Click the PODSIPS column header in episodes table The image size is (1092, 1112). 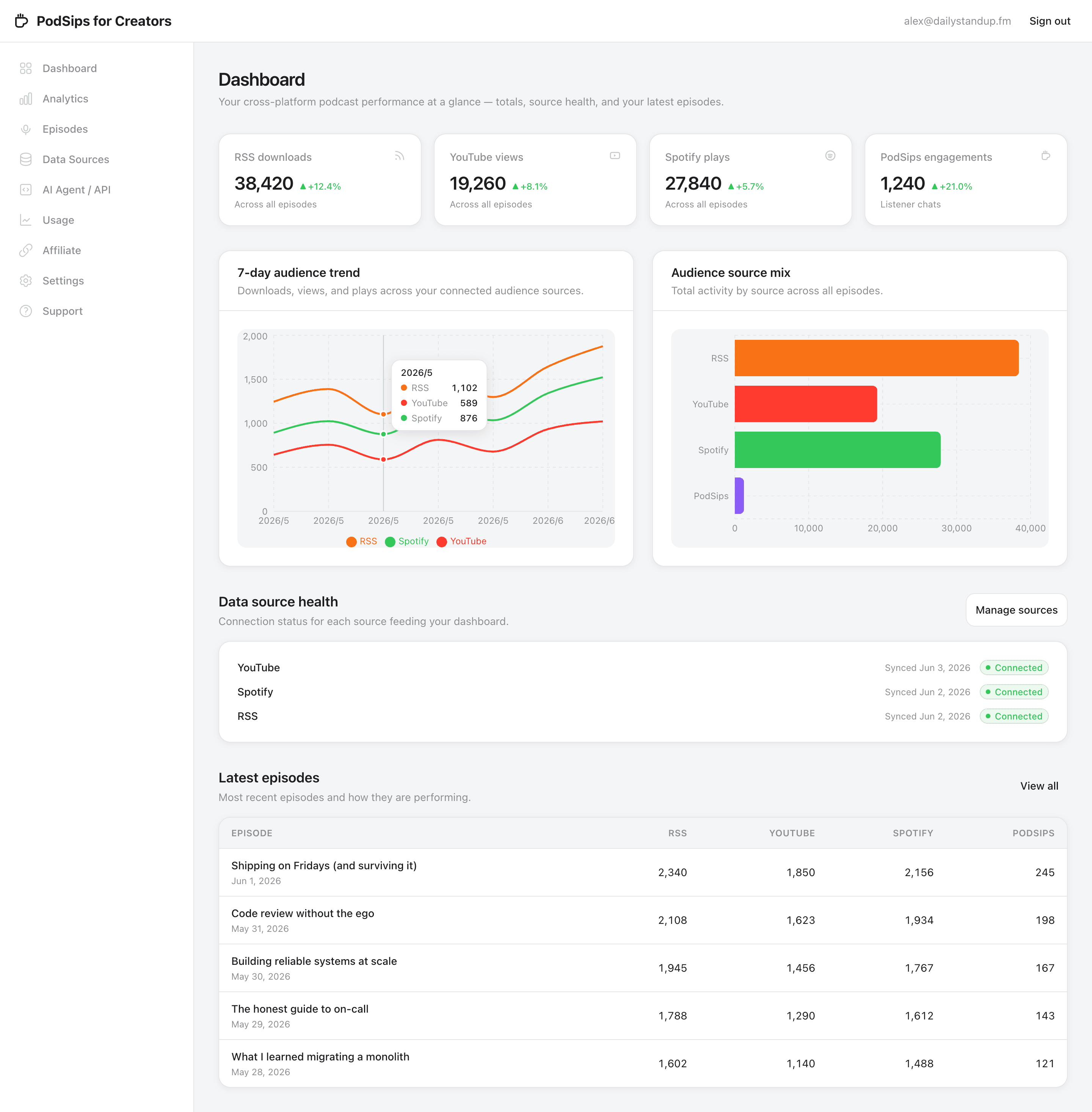tap(1033, 833)
